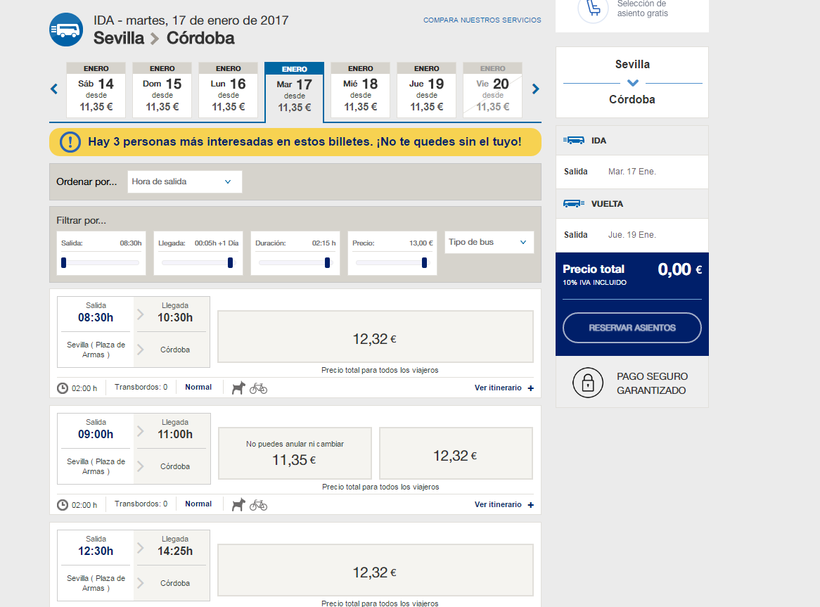Select the Jue 19 date tab

pyautogui.click(x=427, y=91)
